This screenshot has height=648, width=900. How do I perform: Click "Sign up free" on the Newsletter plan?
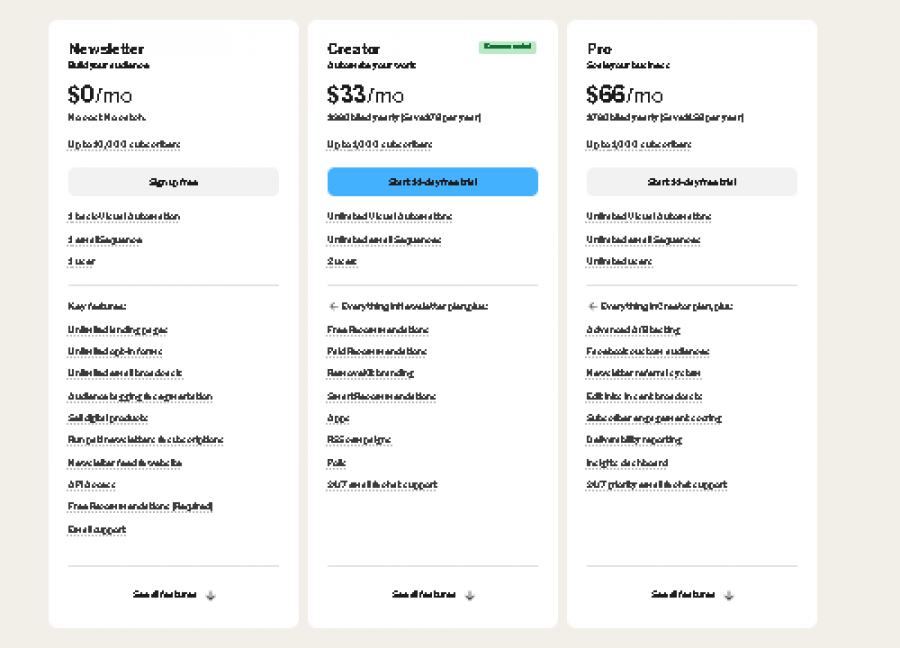click(x=172, y=181)
